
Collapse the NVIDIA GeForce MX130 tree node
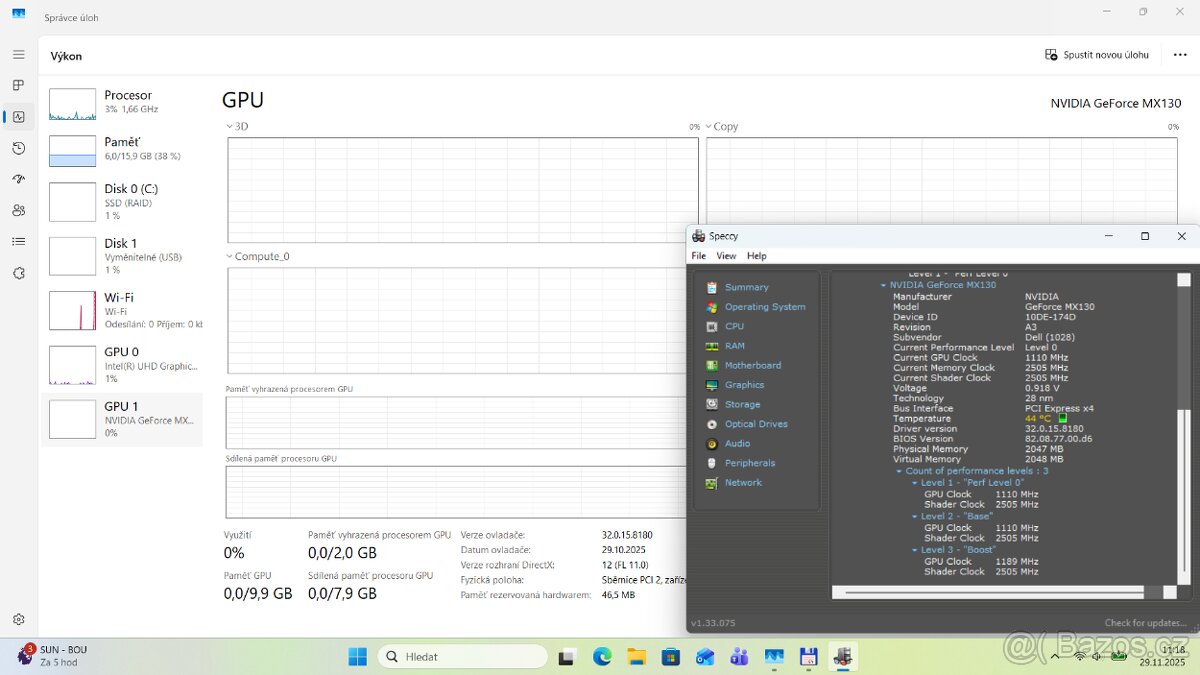click(x=883, y=284)
